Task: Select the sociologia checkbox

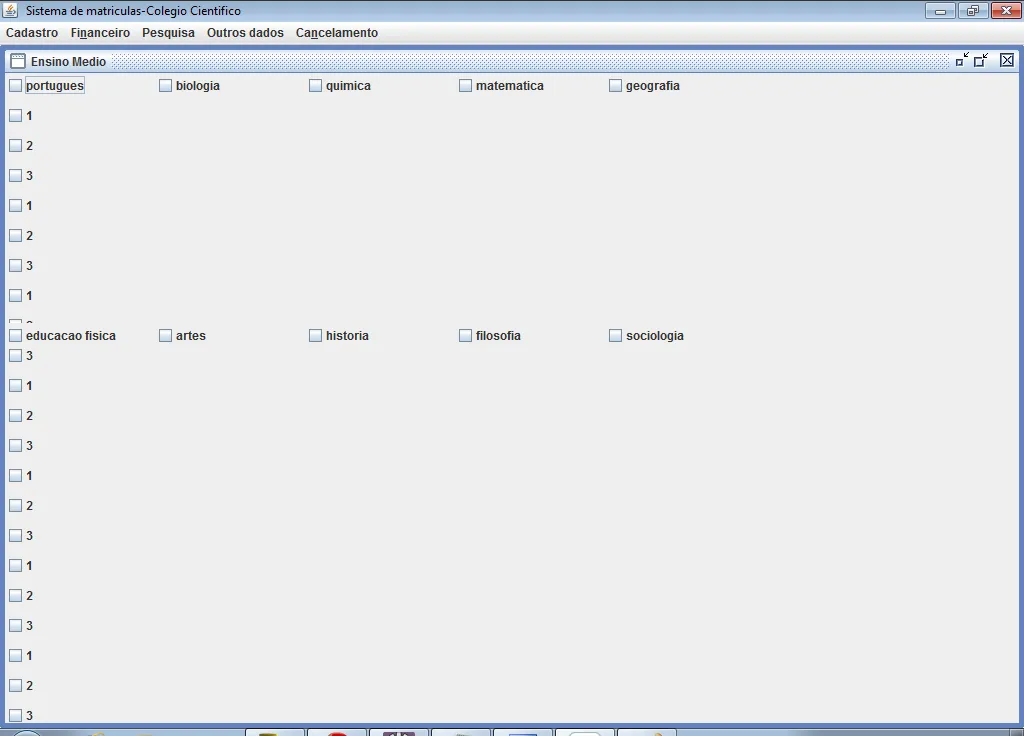Action: (x=615, y=336)
